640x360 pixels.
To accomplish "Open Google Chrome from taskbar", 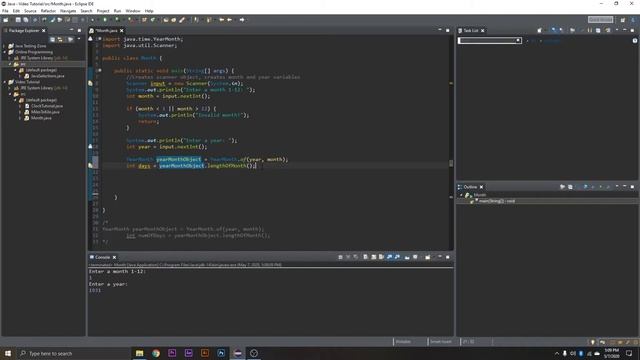I will [x=156, y=353].
